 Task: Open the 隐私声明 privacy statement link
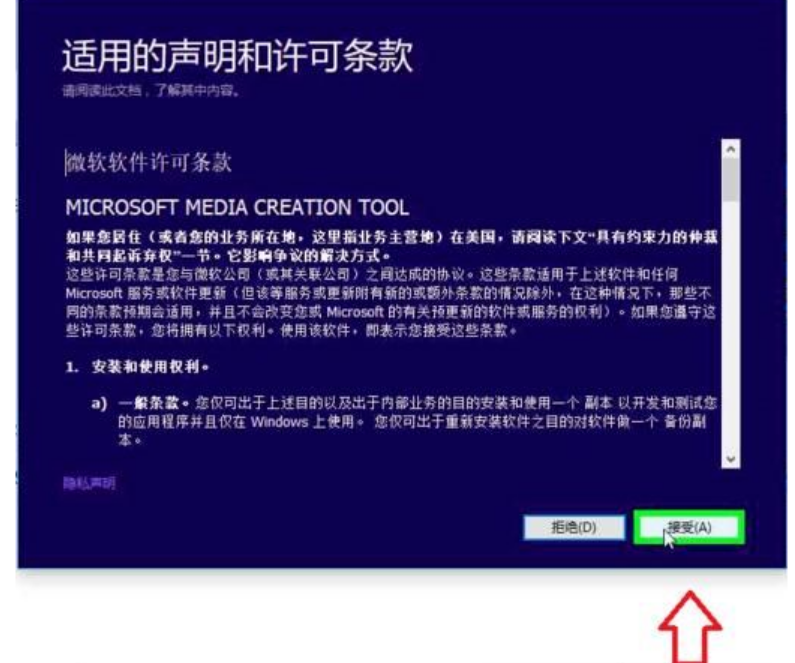click(89, 483)
